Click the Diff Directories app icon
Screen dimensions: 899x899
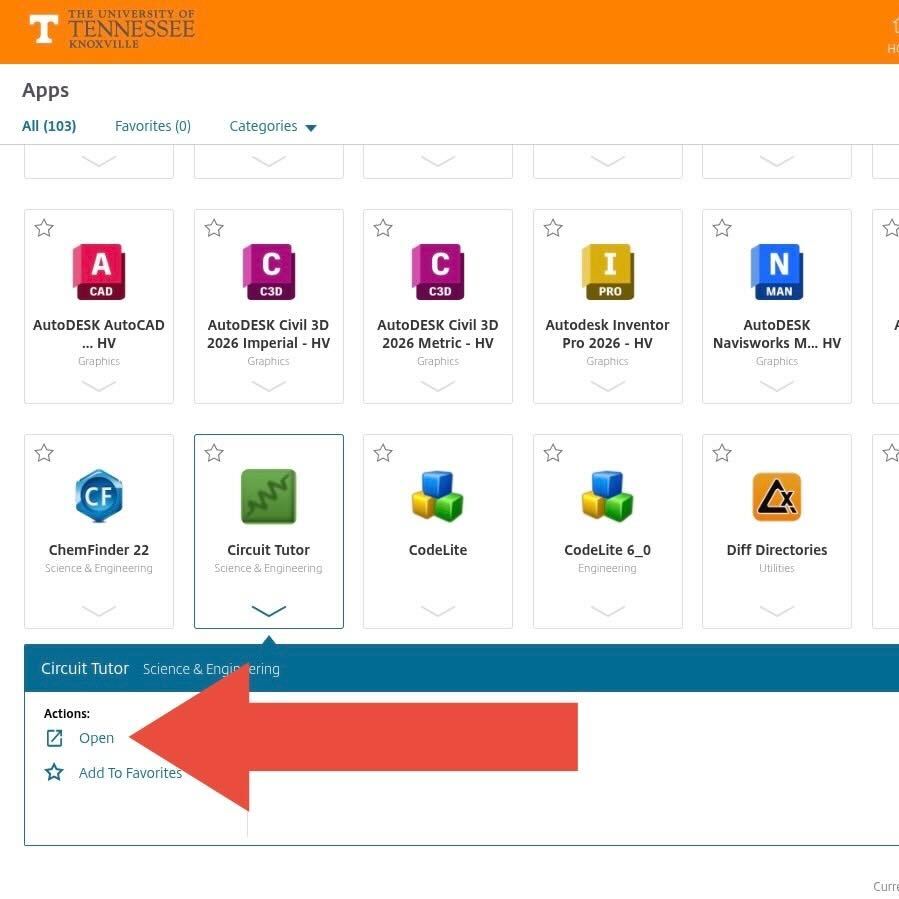pyautogui.click(x=777, y=497)
